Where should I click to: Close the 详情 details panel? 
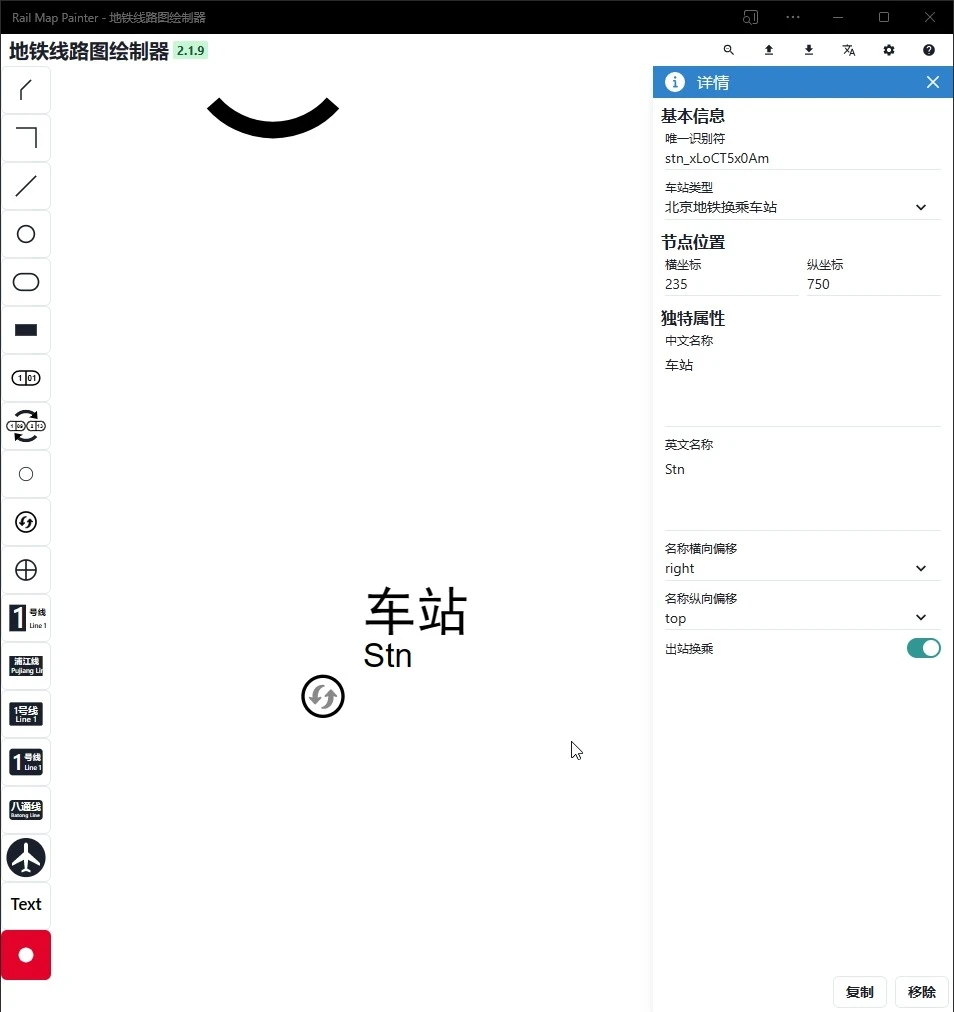933,82
